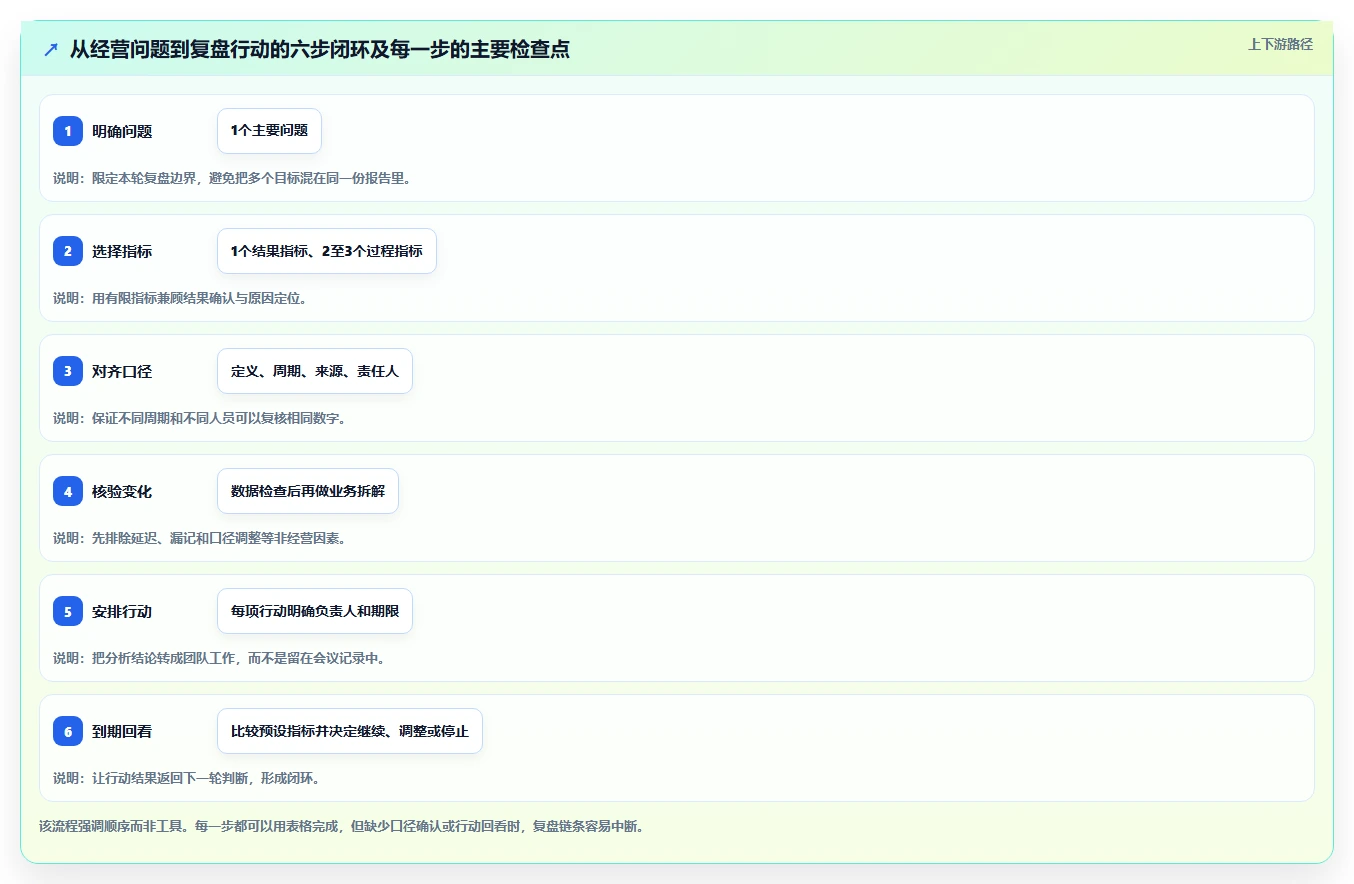Click step number 3 badge
Screen dimensions: 1354x884
[x=68, y=371]
